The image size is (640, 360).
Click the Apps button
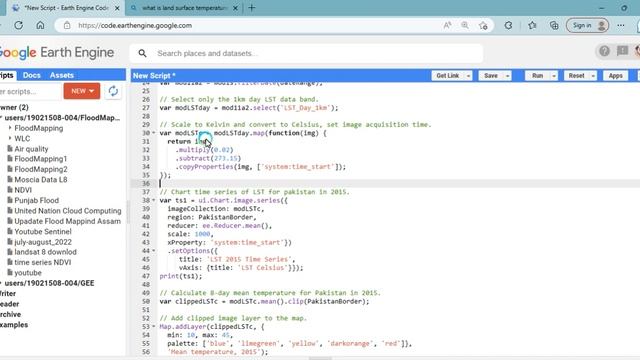(616, 76)
